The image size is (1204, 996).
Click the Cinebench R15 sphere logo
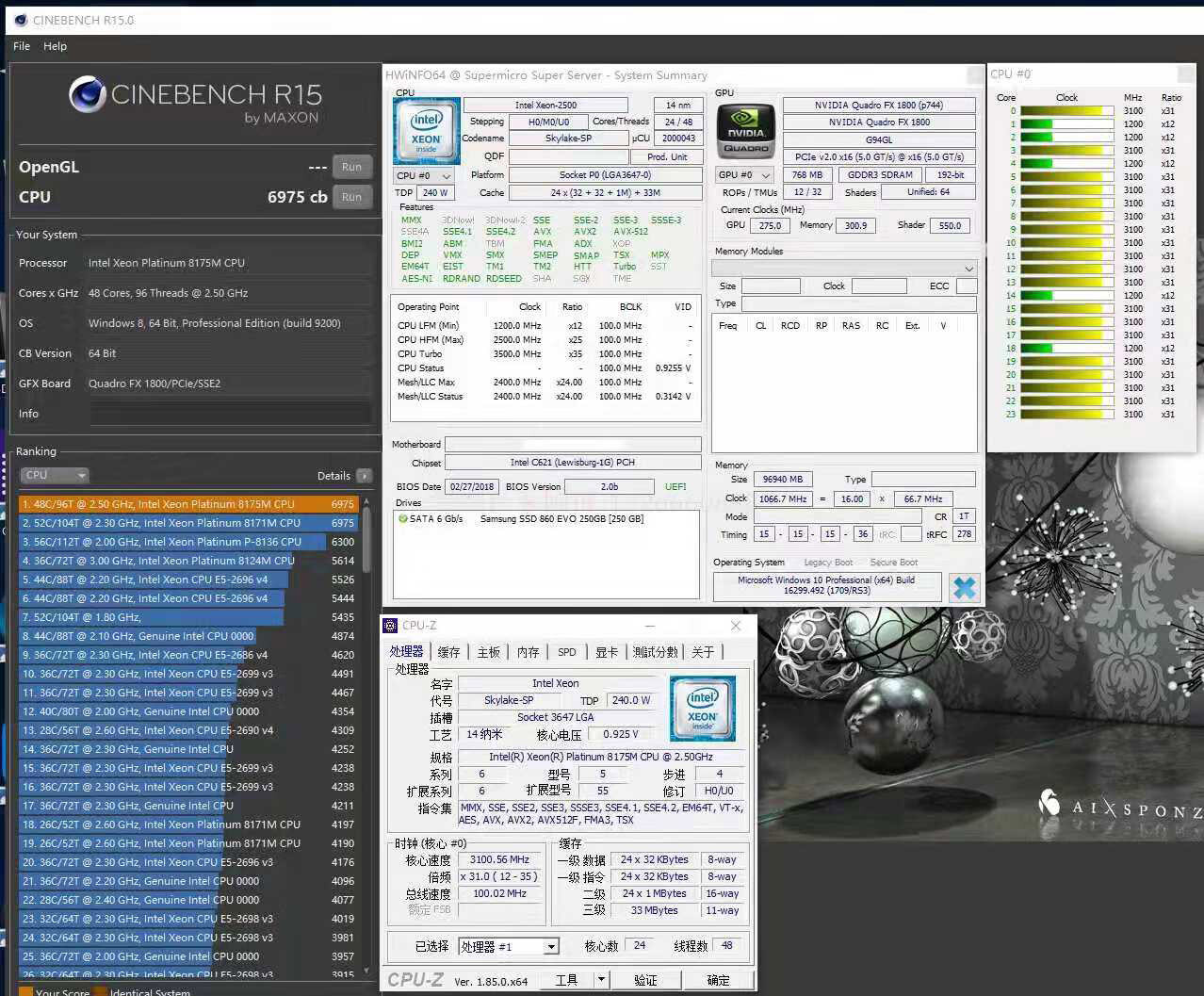point(87,94)
